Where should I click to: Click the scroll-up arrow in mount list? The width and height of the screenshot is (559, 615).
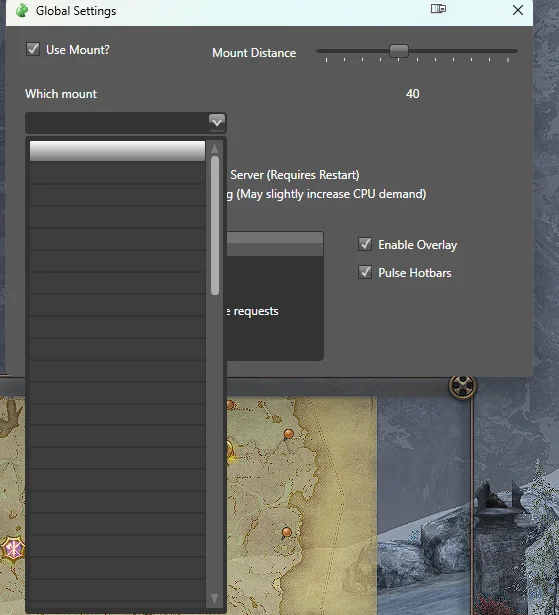point(215,149)
